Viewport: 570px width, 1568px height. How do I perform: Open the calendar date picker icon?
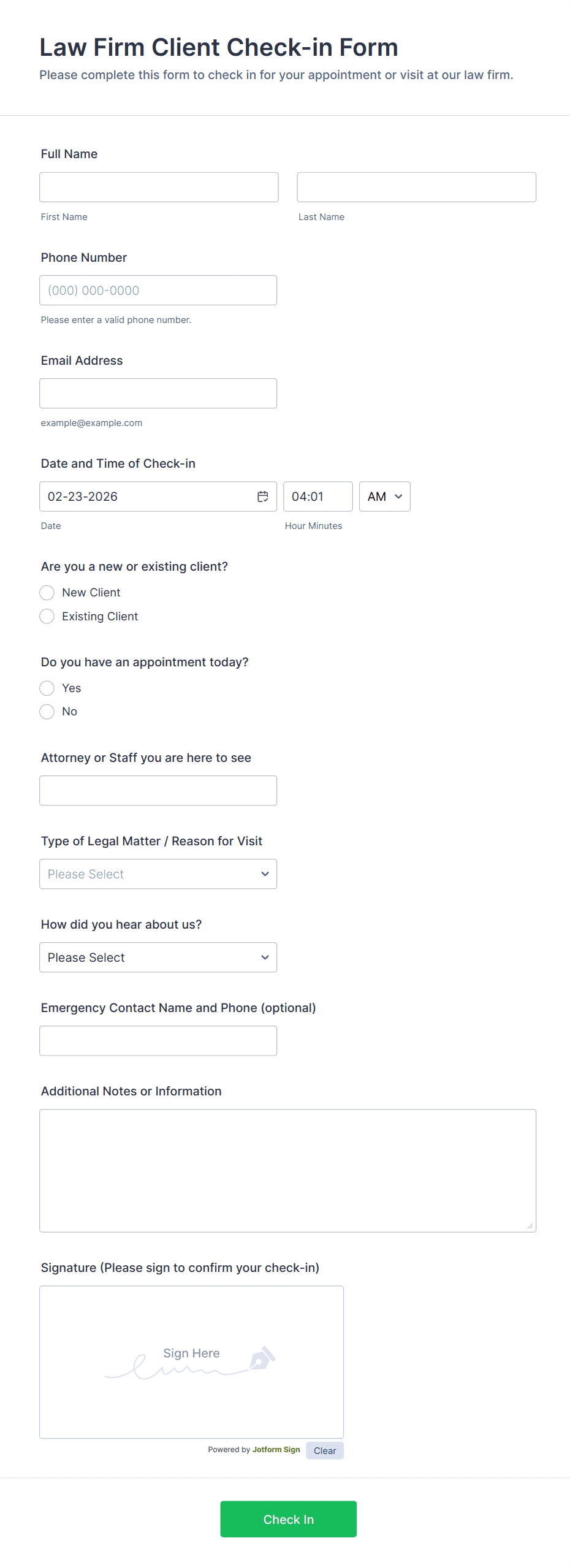pyautogui.click(x=262, y=497)
